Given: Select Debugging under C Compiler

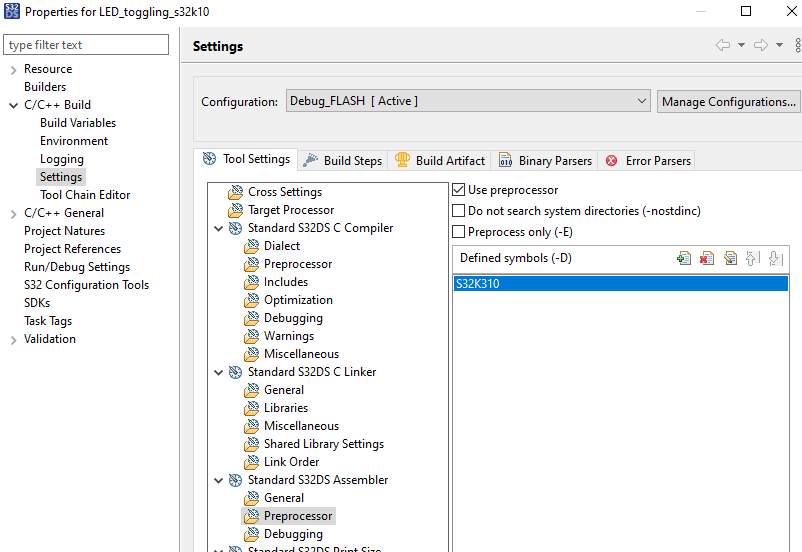Looking at the screenshot, I should pos(293,318).
